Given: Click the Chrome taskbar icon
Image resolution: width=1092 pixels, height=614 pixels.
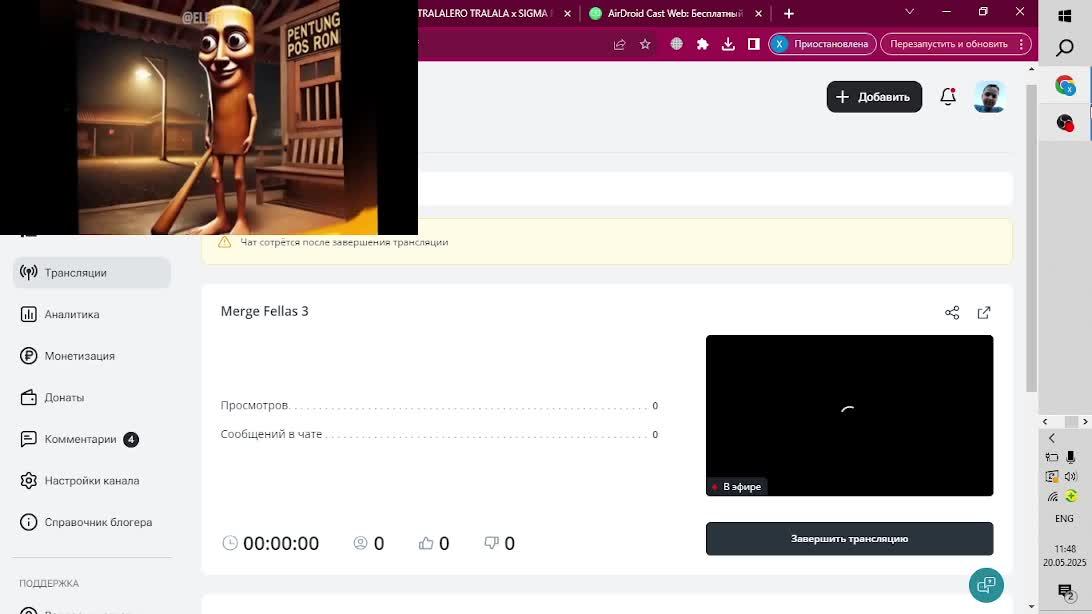Looking at the screenshot, I should (x=1065, y=86).
